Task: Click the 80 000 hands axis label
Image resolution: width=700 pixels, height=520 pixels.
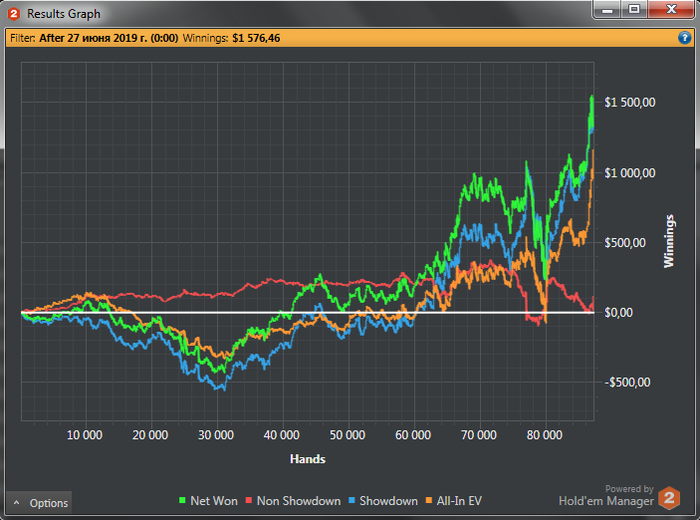Action: (545, 435)
